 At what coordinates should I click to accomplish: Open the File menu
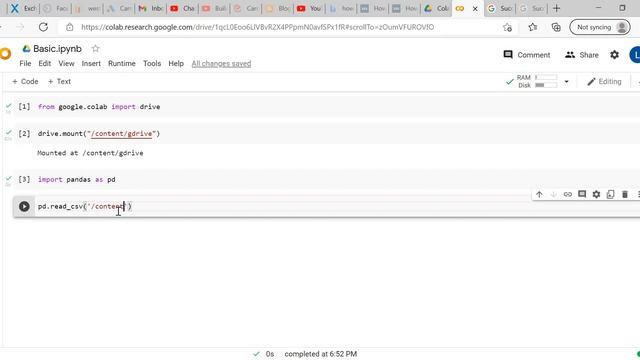(x=25, y=64)
